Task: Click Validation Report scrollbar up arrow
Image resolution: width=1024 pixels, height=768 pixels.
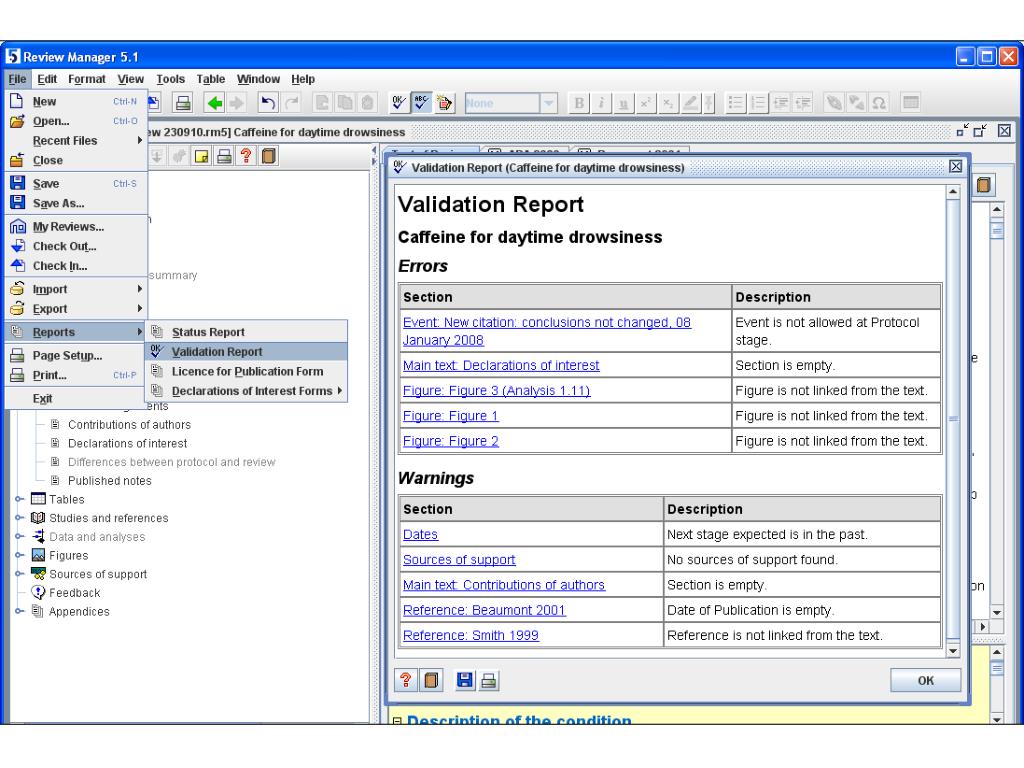Action: point(953,192)
